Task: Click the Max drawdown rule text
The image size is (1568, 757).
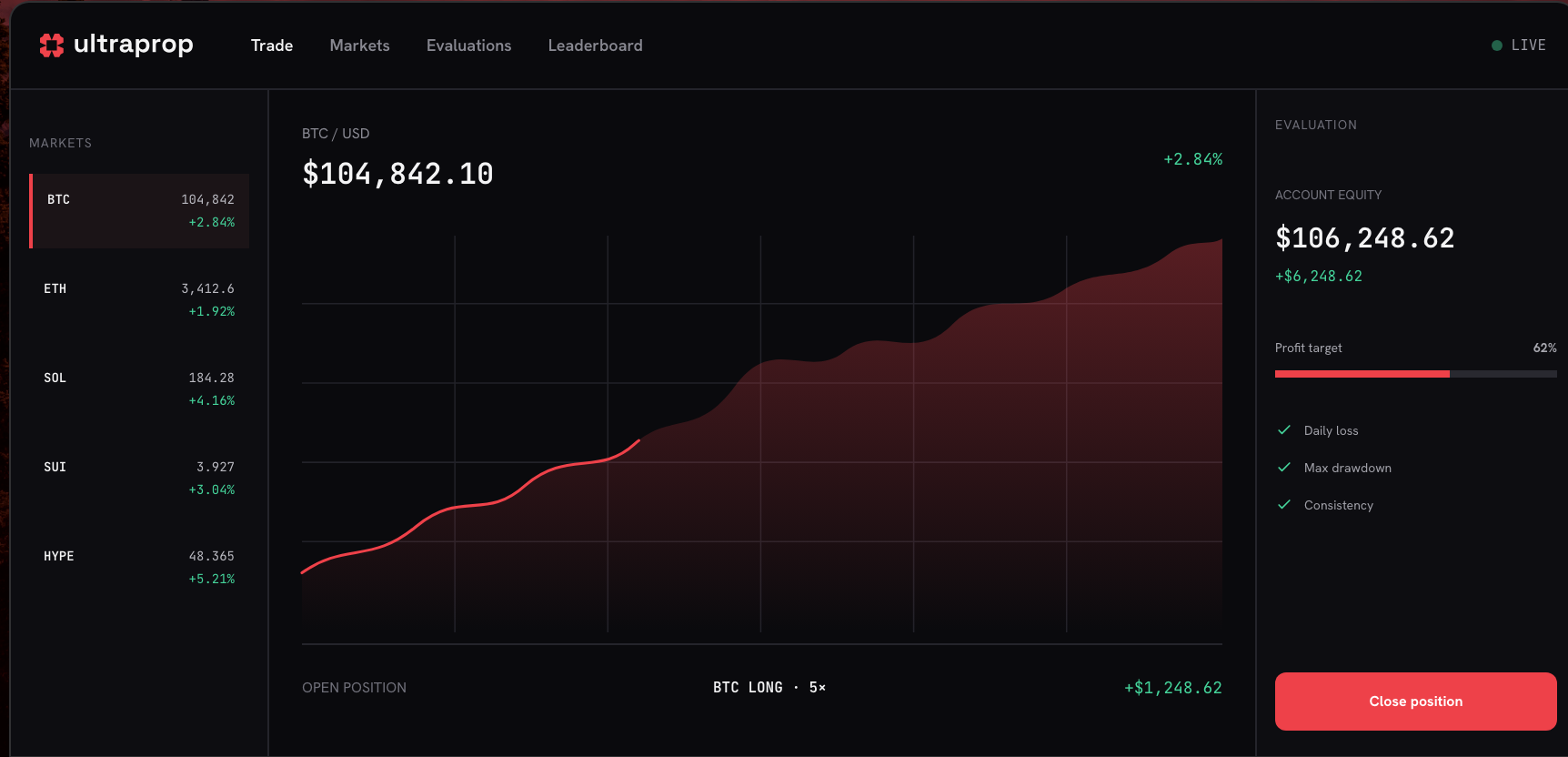Action: click(x=1348, y=469)
